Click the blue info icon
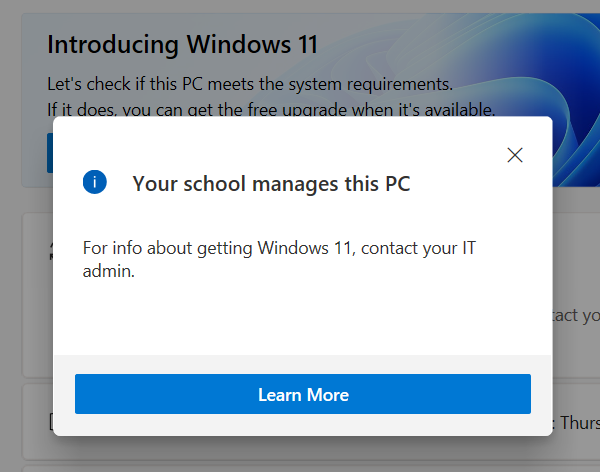600x472 pixels. (95, 182)
